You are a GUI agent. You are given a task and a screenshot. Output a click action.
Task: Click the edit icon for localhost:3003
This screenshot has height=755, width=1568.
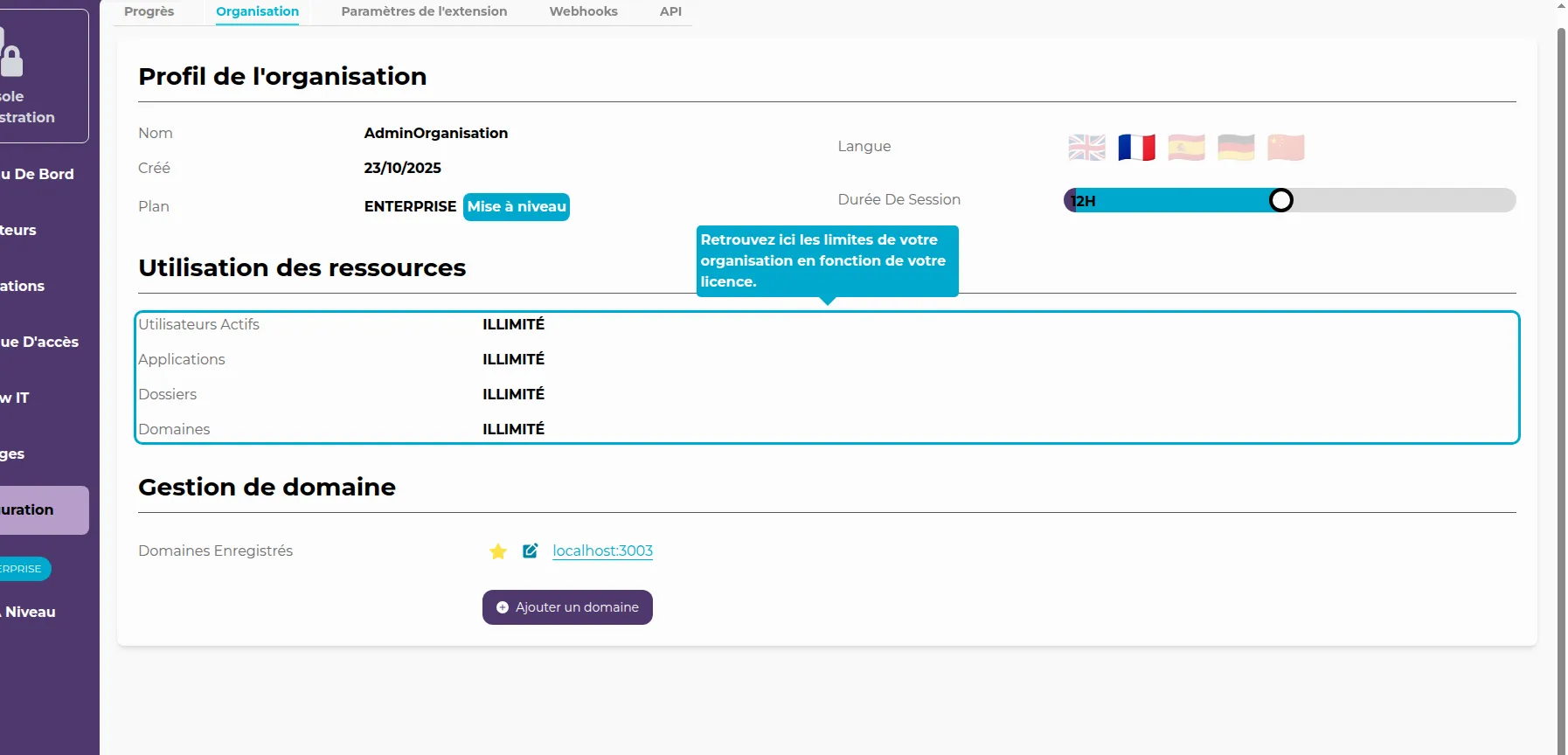point(530,551)
